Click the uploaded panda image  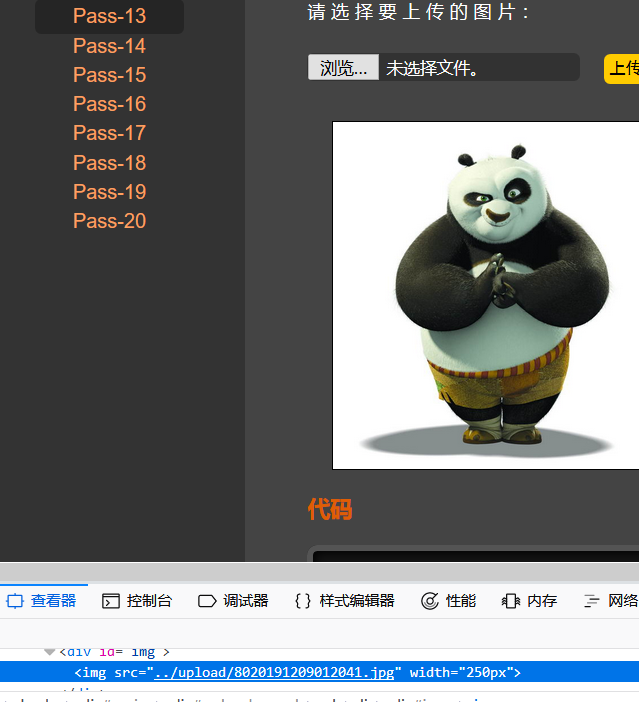tap(486, 295)
